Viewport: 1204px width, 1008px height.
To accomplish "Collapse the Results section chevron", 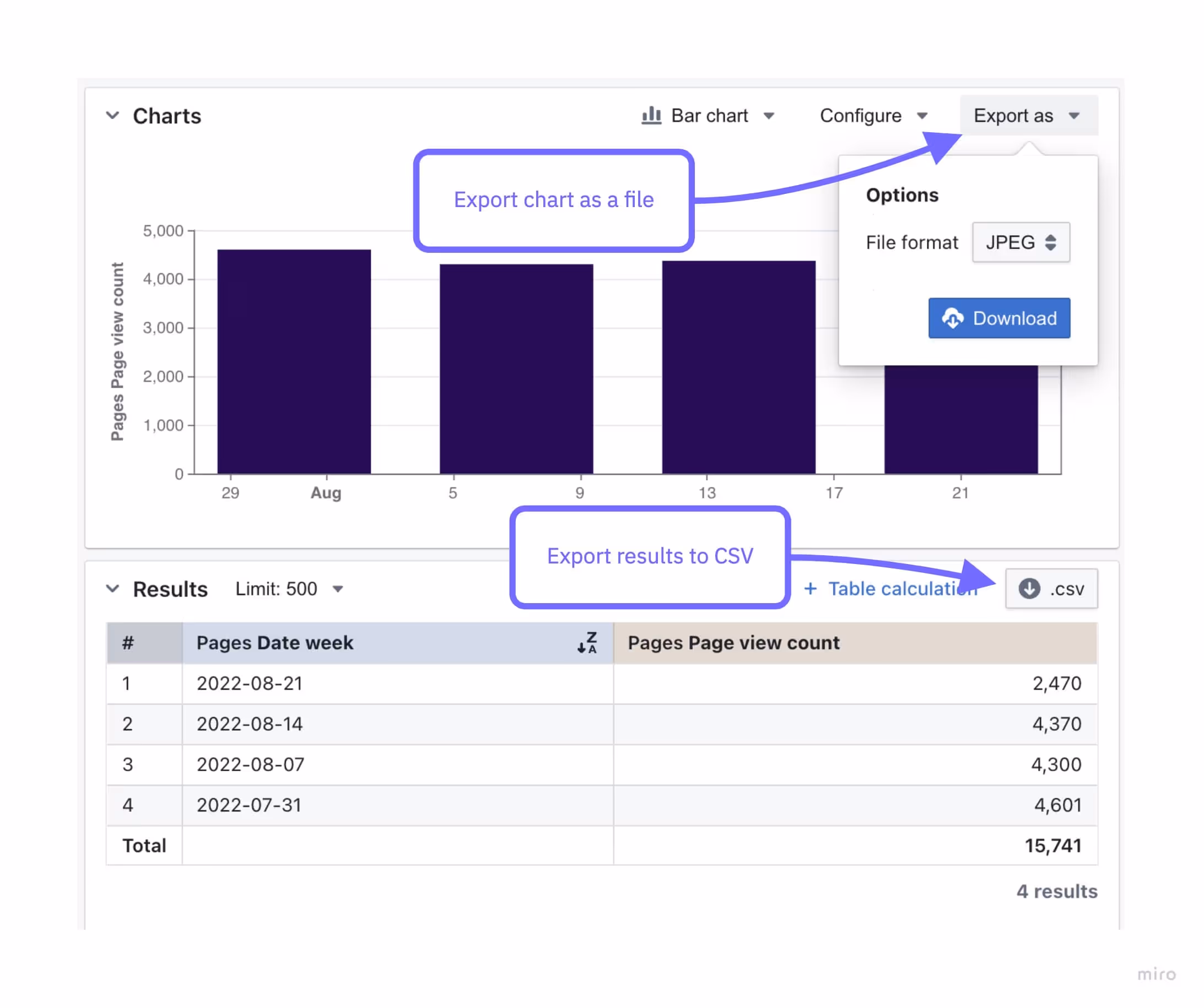I will (x=113, y=588).
